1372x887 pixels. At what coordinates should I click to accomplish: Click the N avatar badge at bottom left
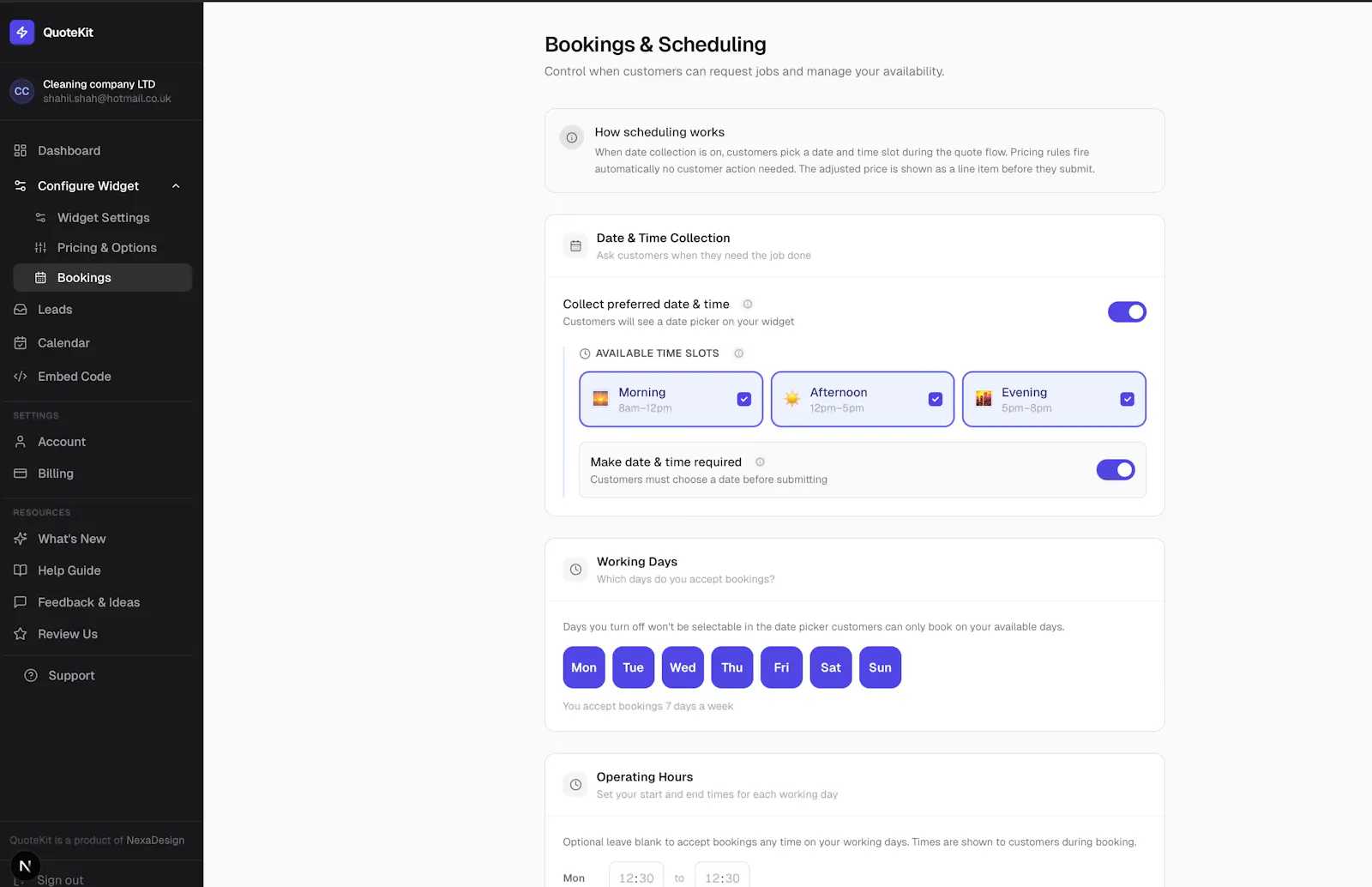coord(25,866)
